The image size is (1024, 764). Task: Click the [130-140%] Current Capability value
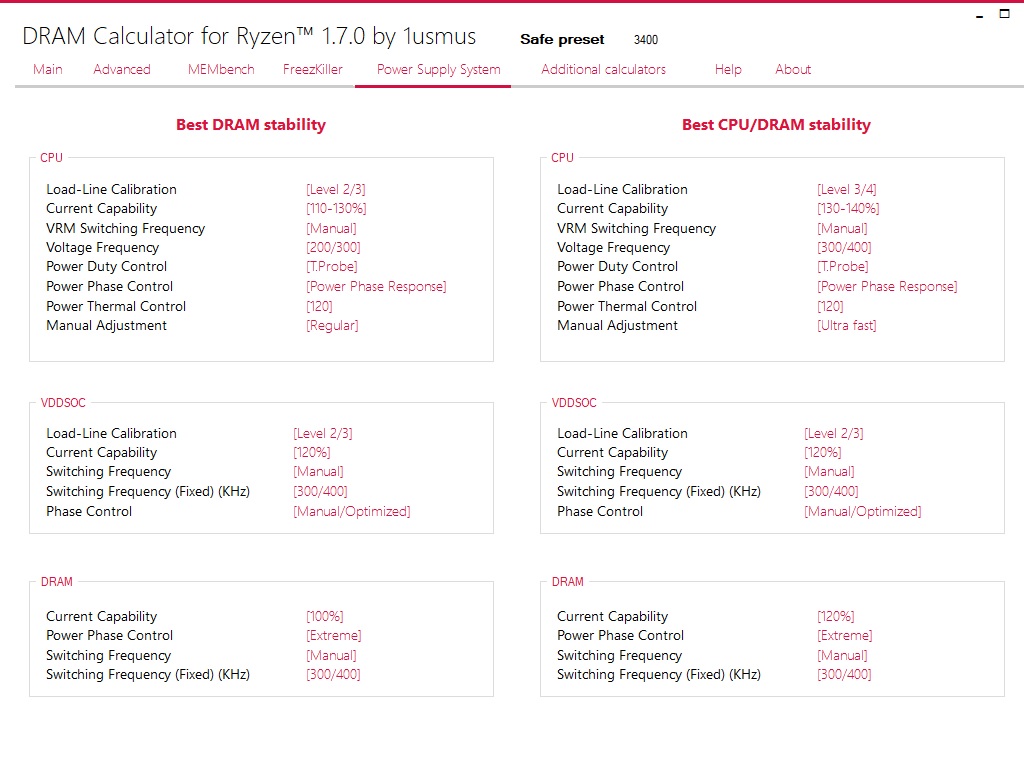point(848,208)
